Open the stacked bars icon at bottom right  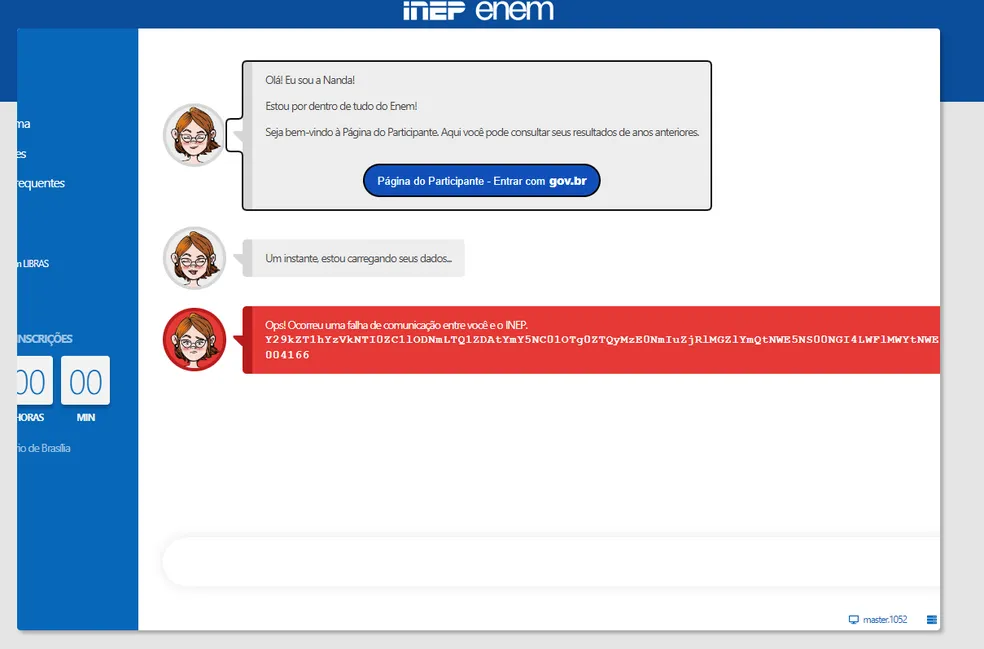932,620
